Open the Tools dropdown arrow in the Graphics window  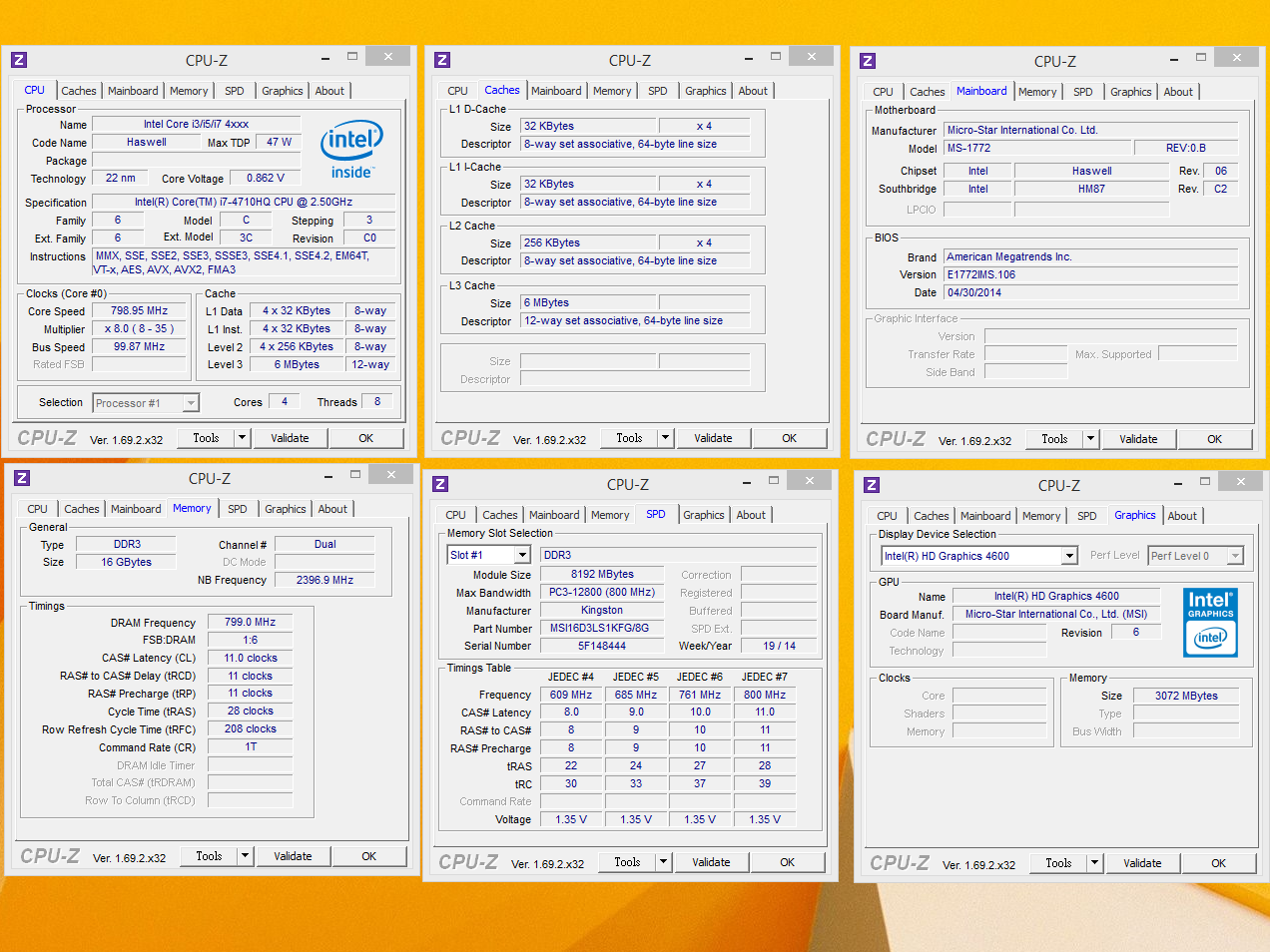[x=1094, y=863]
